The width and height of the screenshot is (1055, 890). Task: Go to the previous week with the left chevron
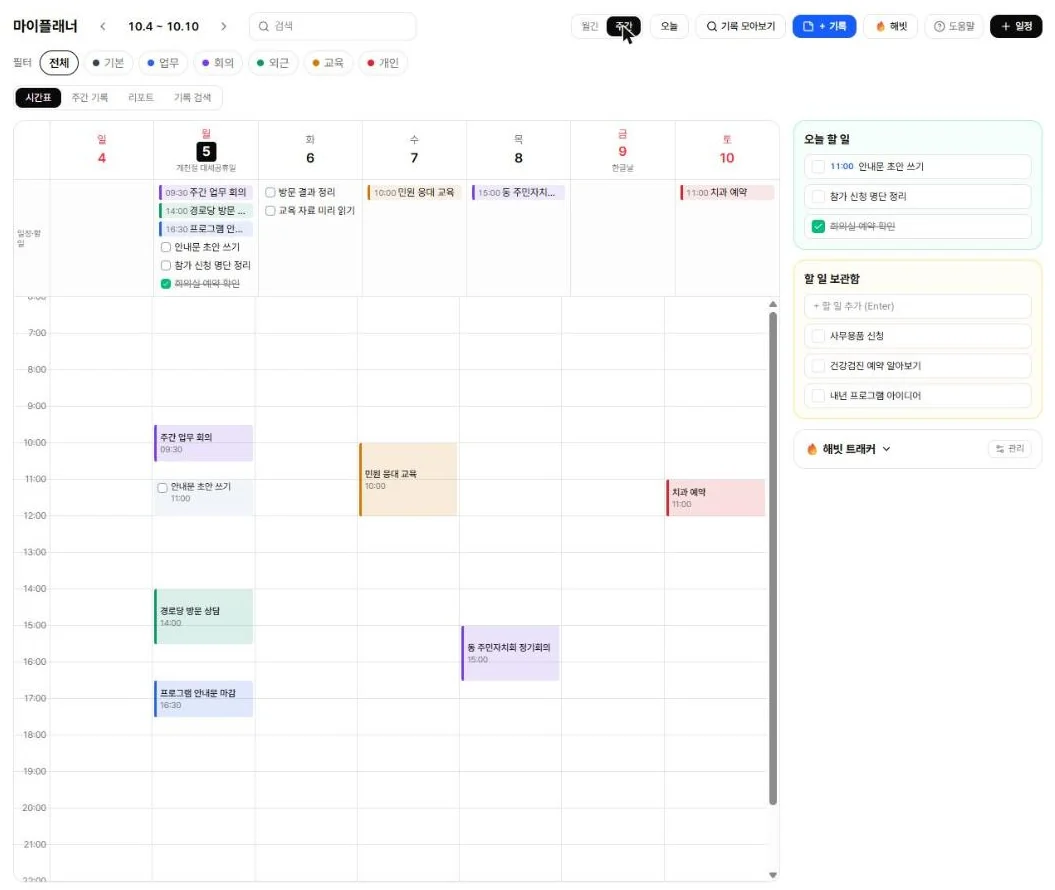(103, 26)
